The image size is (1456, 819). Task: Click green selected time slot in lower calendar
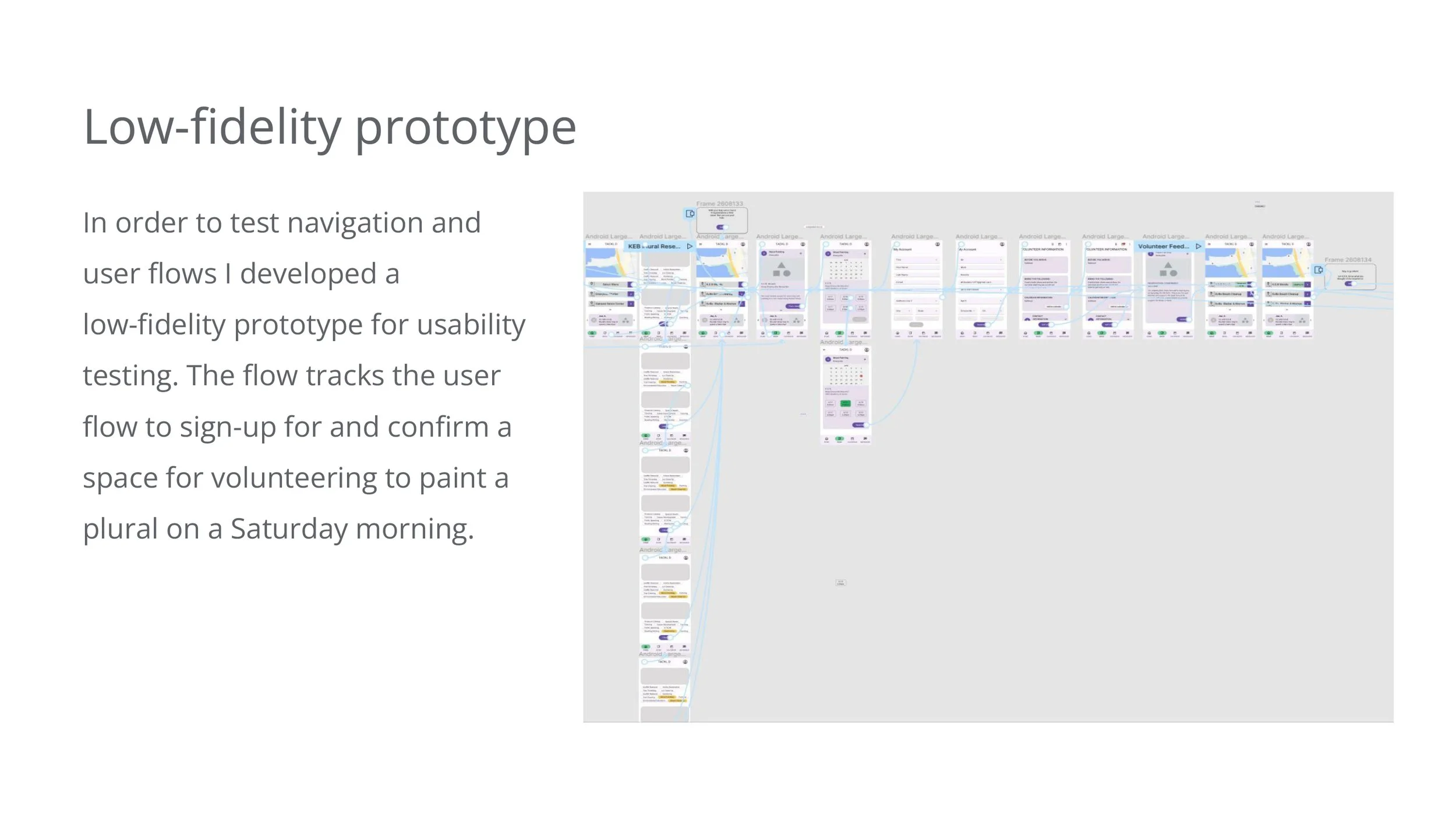click(x=846, y=403)
